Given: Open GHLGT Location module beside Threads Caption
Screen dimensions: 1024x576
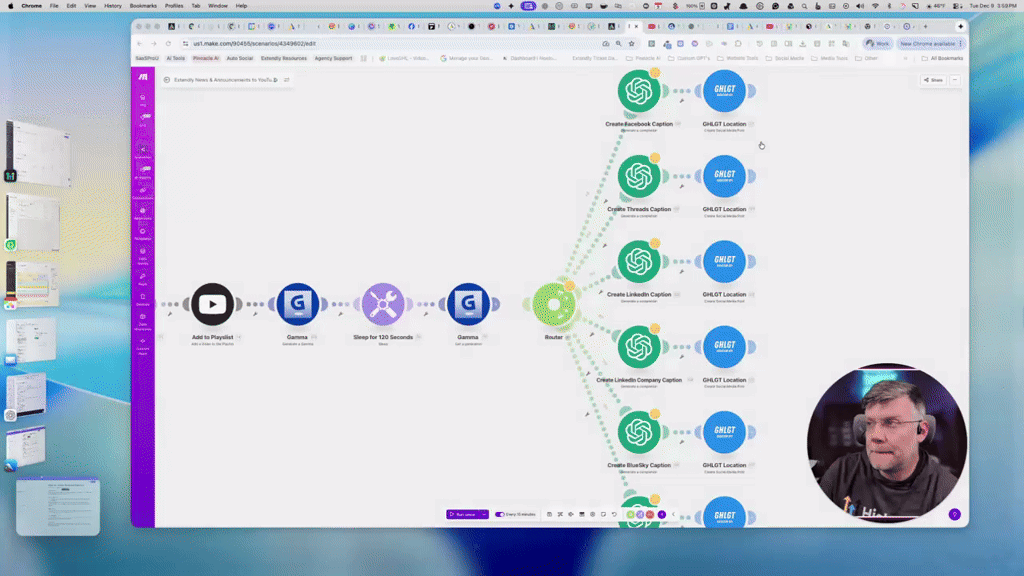Looking at the screenshot, I should tap(724, 177).
